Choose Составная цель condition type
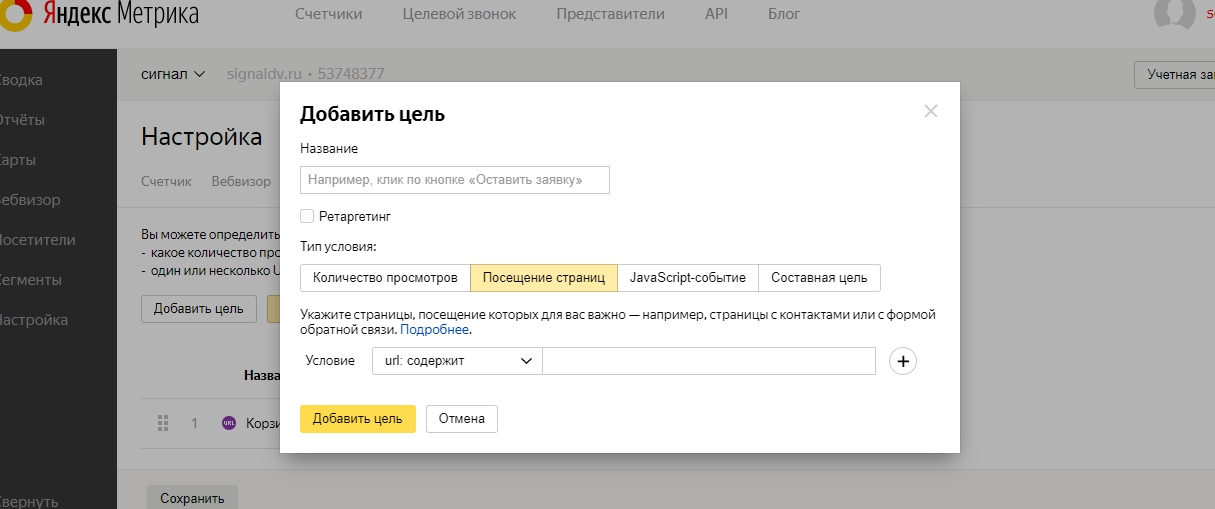Image resolution: width=1215 pixels, height=509 pixels. pyautogui.click(x=819, y=278)
